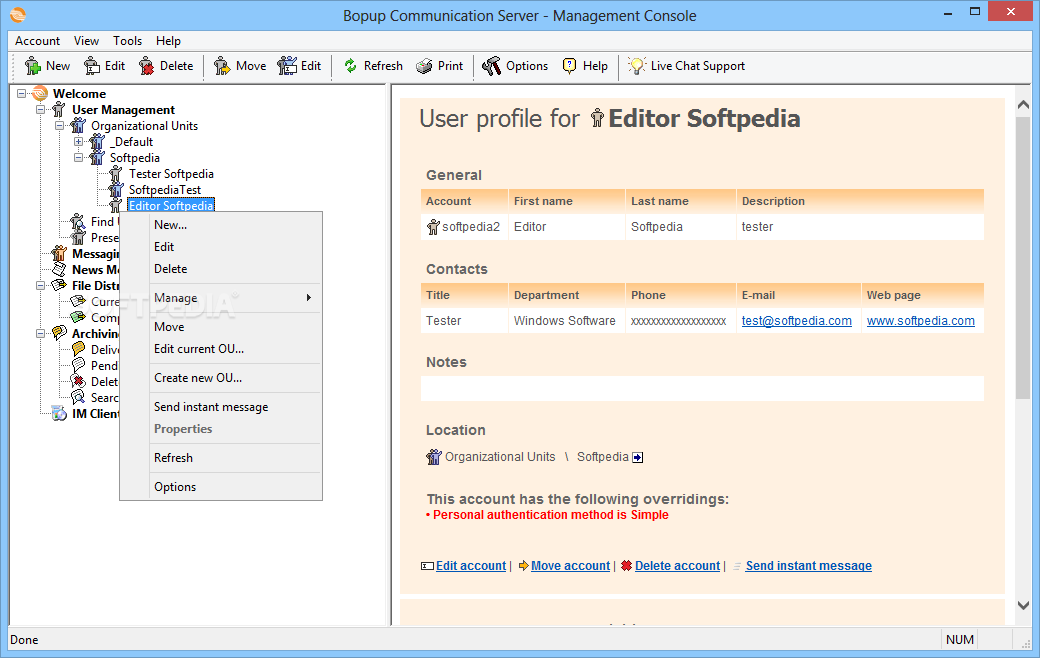Image resolution: width=1040 pixels, height=658 pixels.
Task: Choose Create new OU... menu entry
Action: 221,378
